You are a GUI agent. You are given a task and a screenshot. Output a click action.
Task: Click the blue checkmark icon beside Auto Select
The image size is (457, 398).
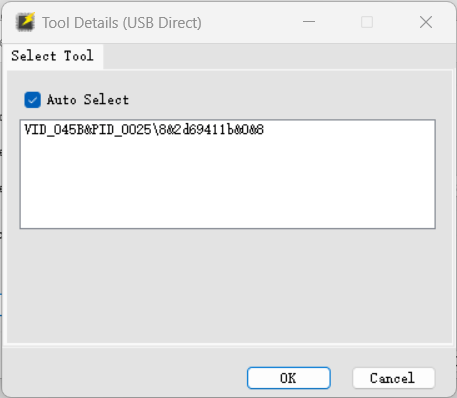click(33, 100)
